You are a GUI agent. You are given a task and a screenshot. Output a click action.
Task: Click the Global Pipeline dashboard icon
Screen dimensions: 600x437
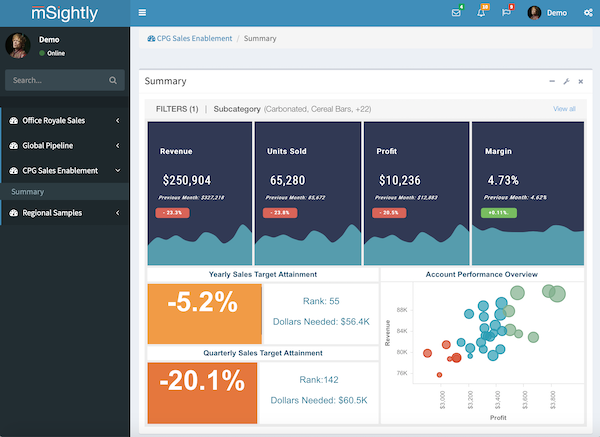(x=13, y=145)
